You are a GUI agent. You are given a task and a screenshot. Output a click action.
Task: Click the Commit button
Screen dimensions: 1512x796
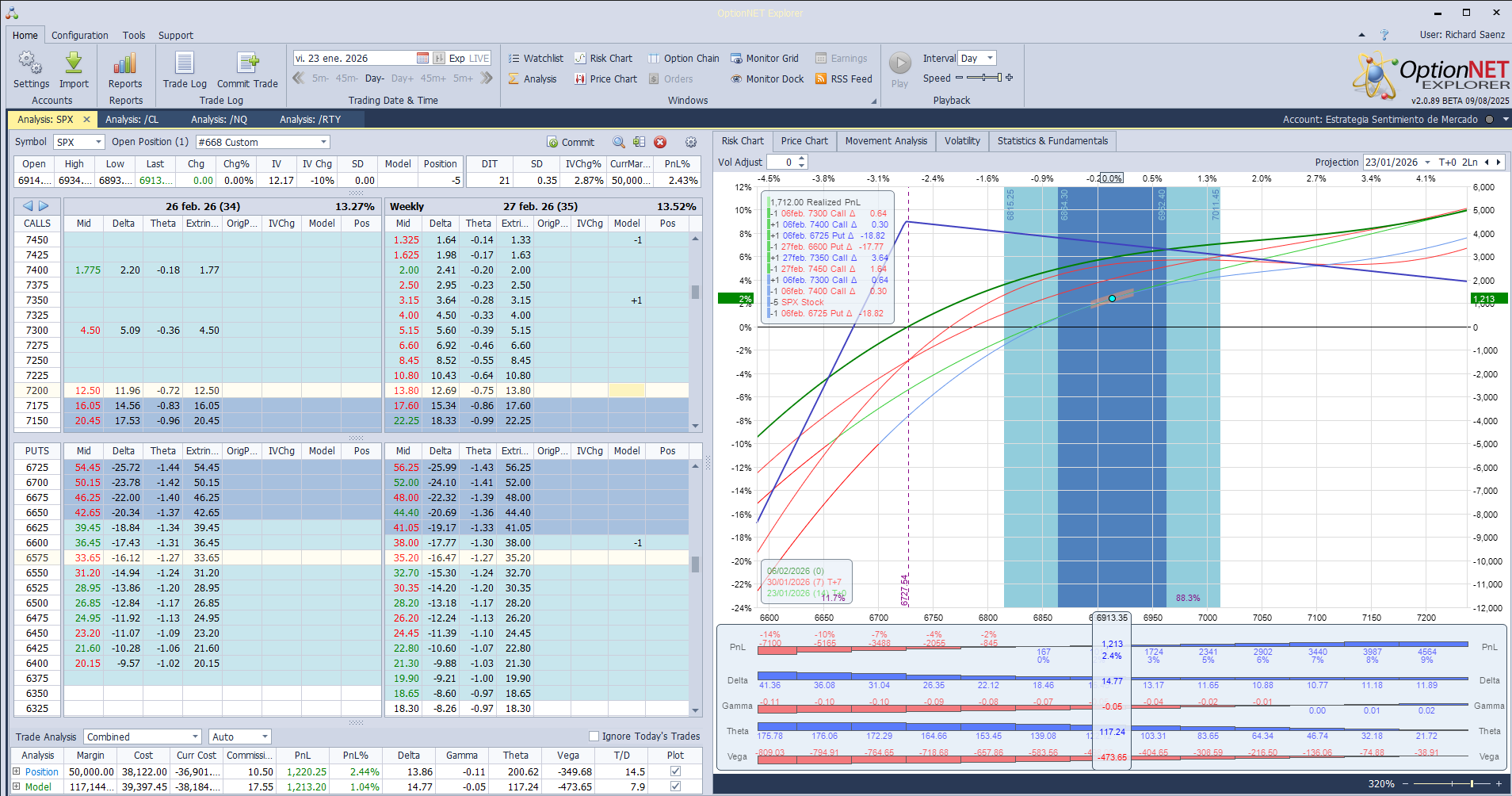click(x=571, y=143)
